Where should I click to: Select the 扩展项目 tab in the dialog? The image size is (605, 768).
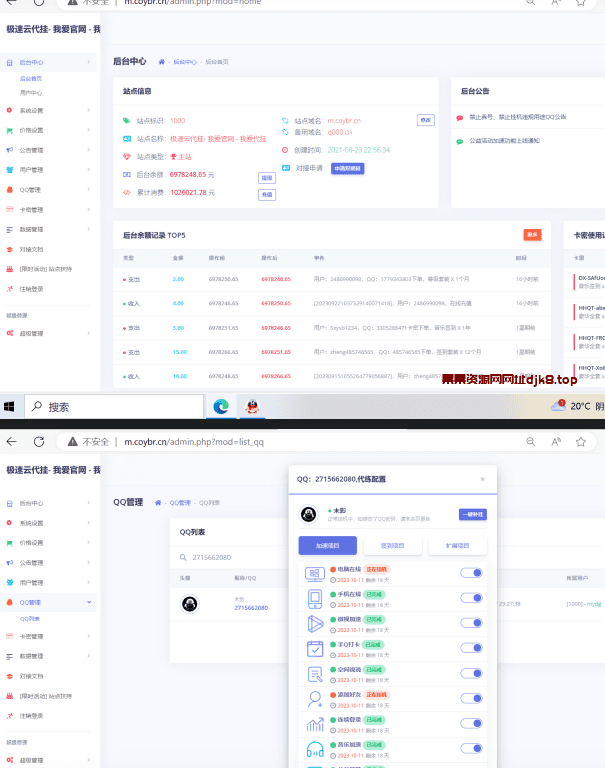click(x=458, y=545)
